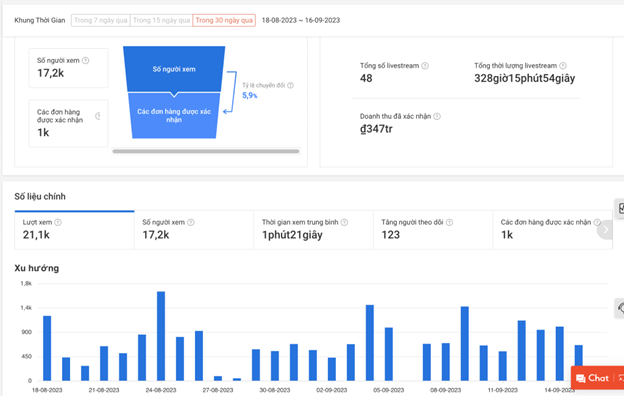The width and height of the screenshot is (624, 396).
Task: Click help icon beside Tổng thời lượng livestream
Action: (563, 66)
